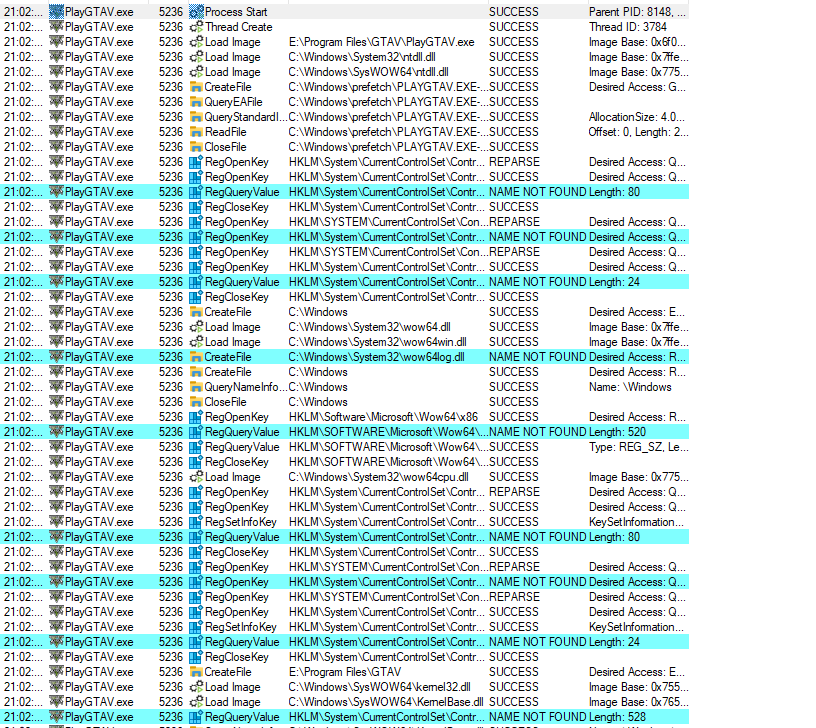
Task: Click the folder icon beside QueryEAFile
Action: click(196, 102)
